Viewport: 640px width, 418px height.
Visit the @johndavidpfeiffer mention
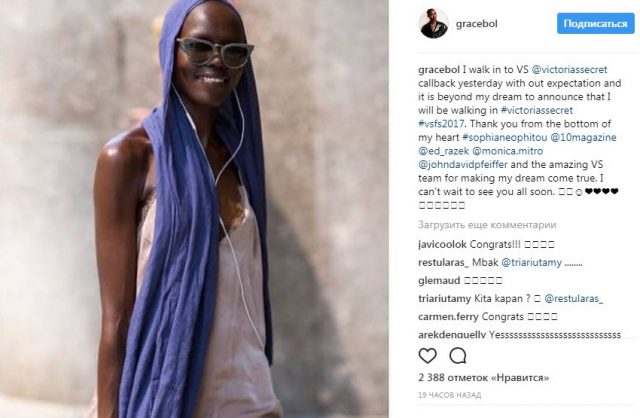[463, 165]
